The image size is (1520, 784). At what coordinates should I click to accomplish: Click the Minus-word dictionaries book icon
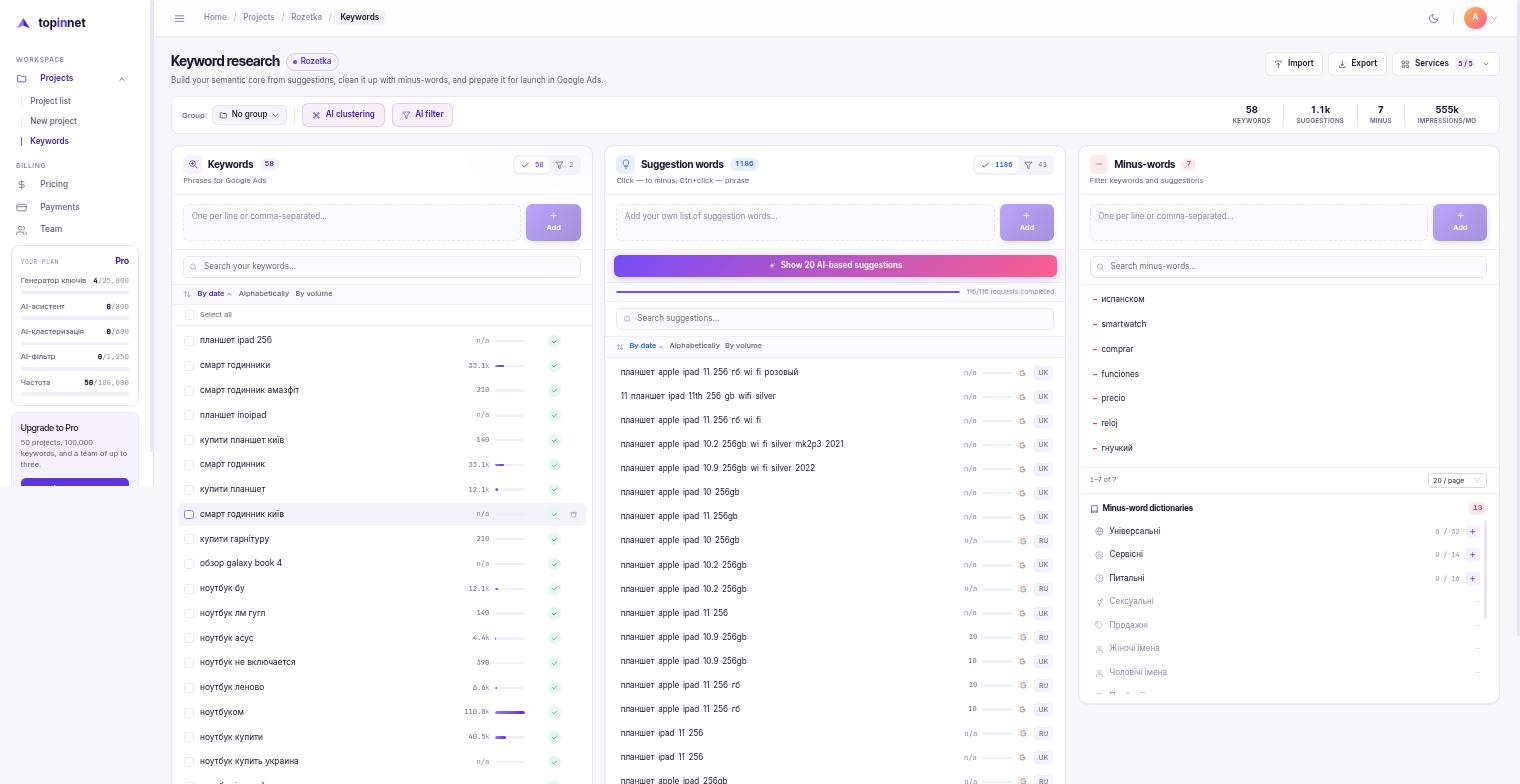pos(1094,509)
